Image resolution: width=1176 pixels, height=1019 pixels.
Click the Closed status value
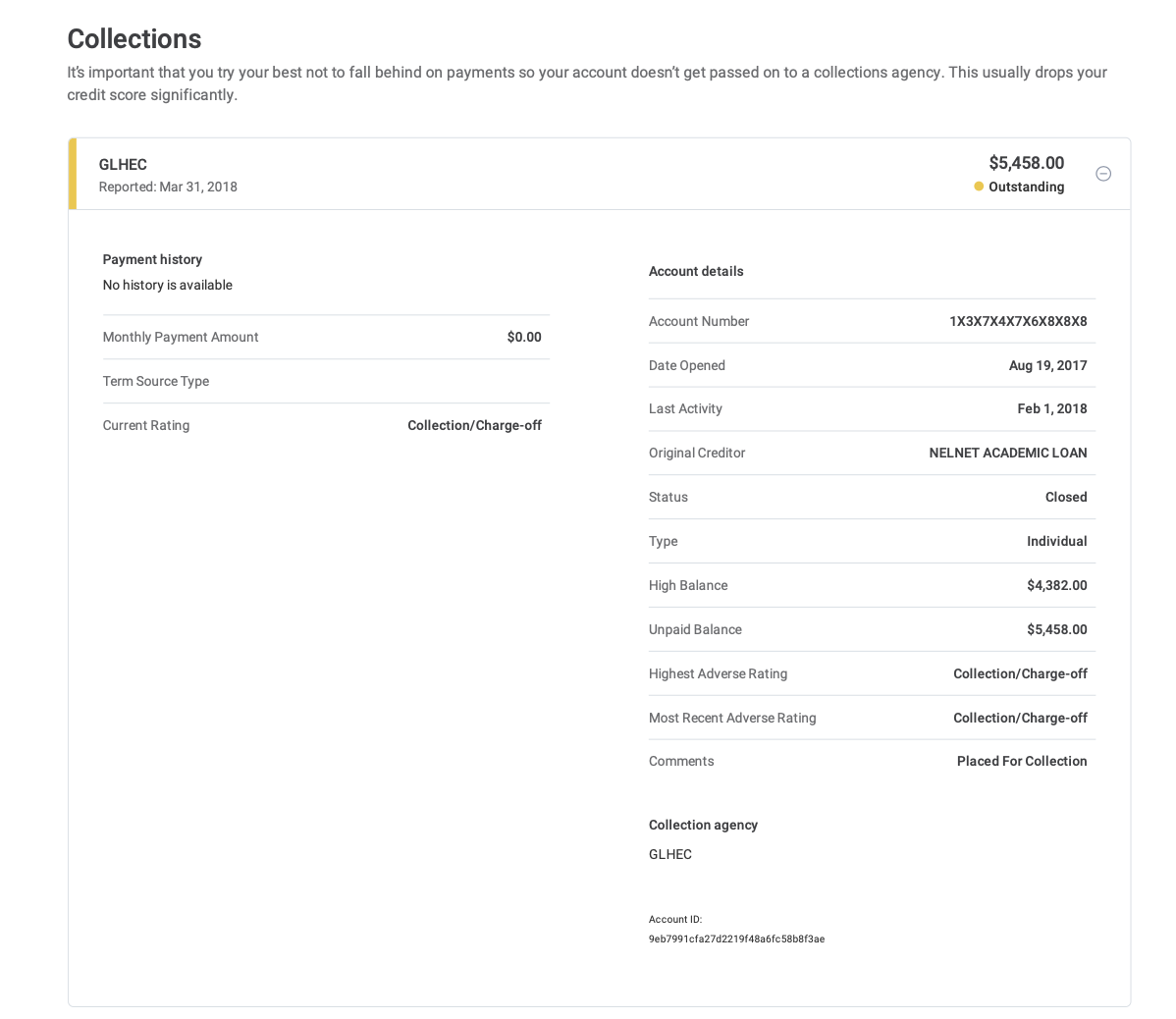click(1065, 497)
